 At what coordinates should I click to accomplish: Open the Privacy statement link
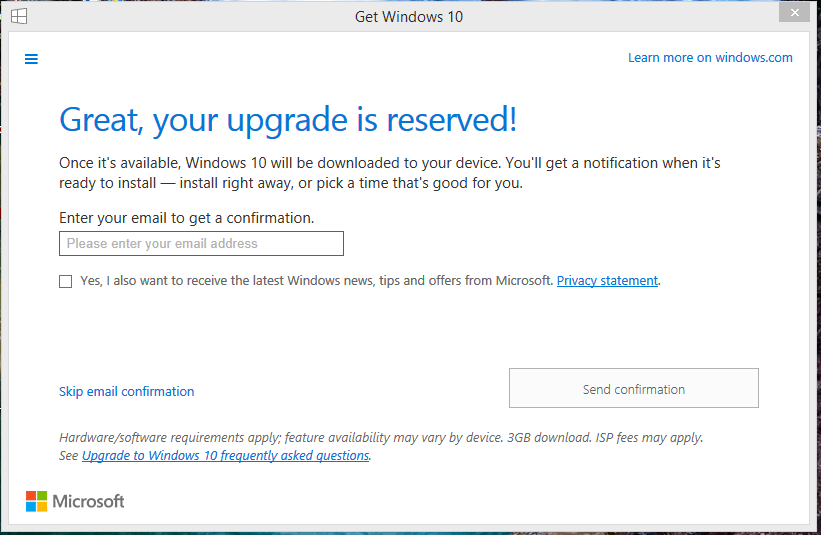[x=607, y=281]
